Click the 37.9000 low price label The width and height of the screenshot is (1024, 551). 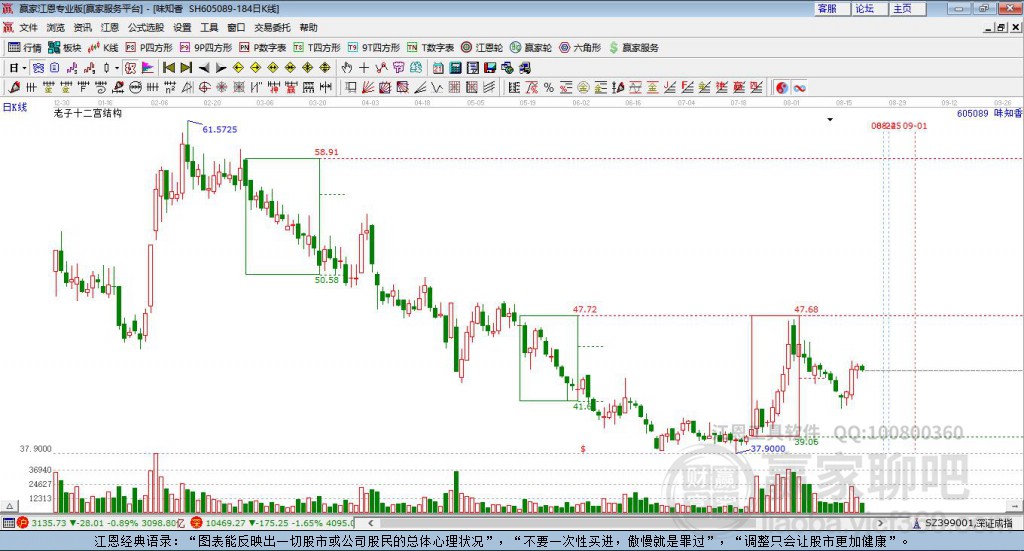(x=768, y=449)
